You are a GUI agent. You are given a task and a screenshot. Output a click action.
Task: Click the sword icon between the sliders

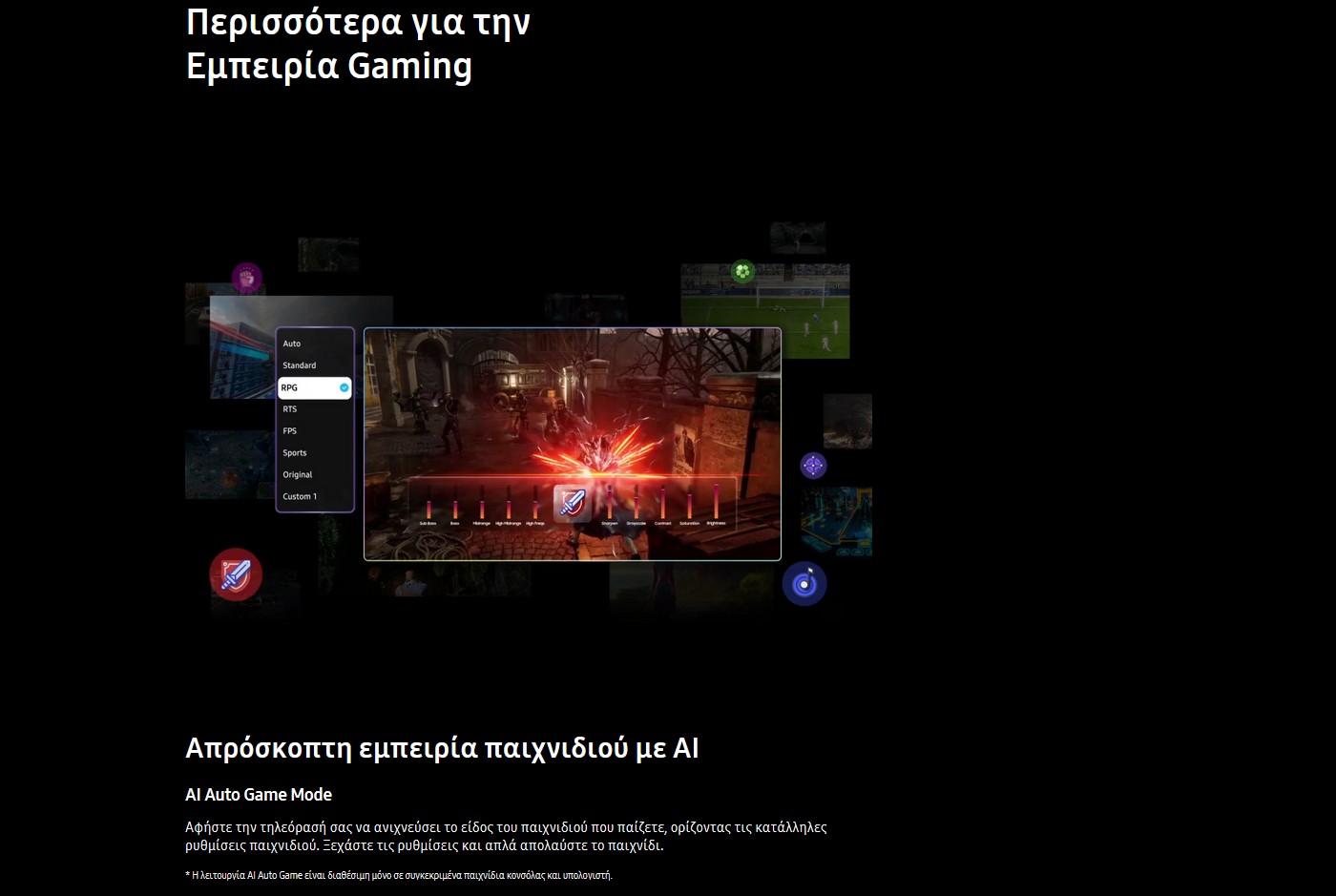point(573,502)
